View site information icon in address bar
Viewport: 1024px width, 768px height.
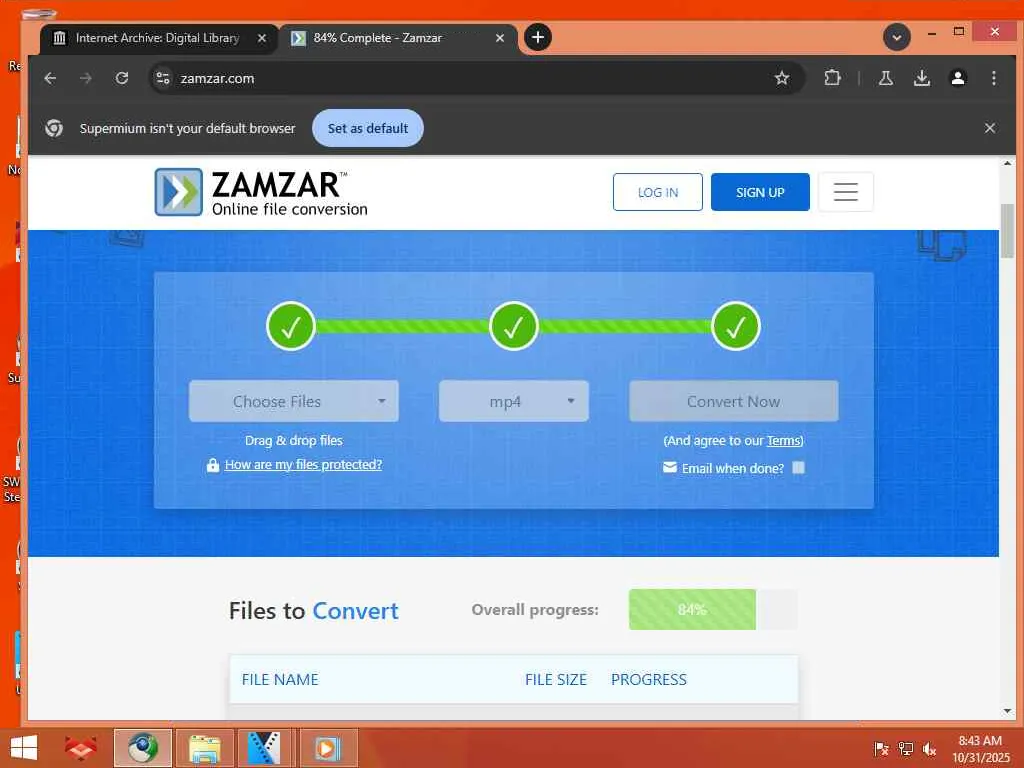163,78
